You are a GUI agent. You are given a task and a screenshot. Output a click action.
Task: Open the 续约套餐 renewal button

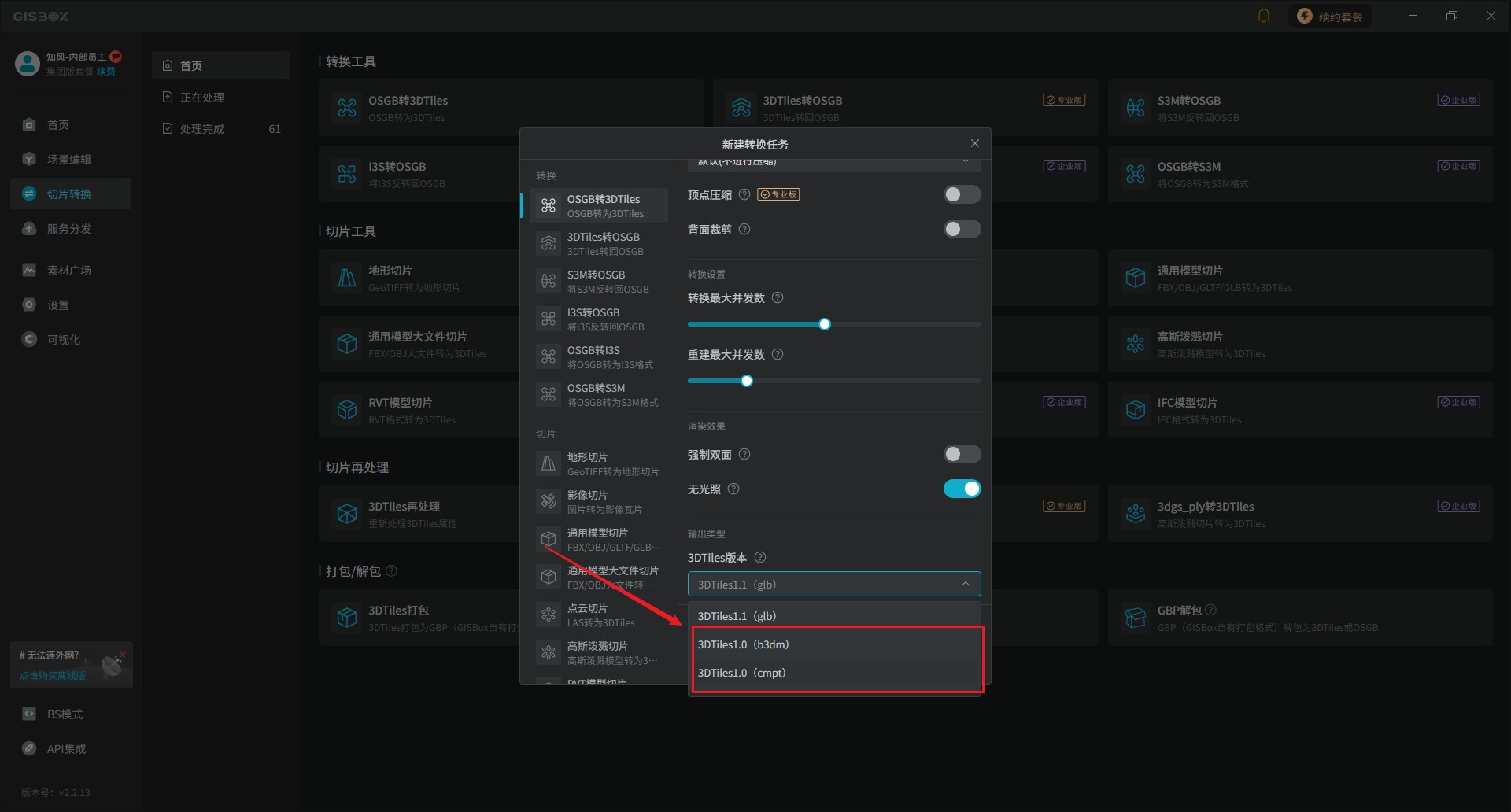[1329, 17]
